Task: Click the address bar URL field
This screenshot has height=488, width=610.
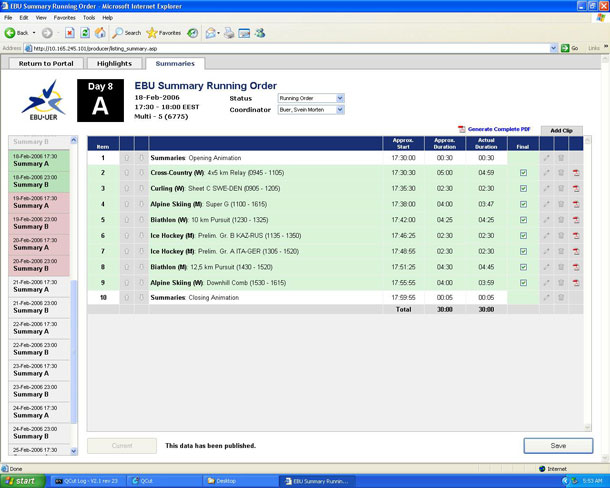Action: click(x=290, y=48)
